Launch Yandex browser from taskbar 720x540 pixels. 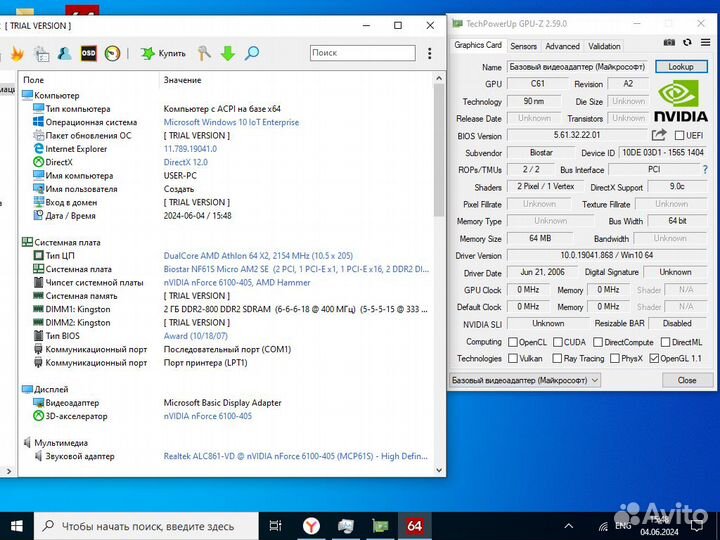tap(311, 526)
